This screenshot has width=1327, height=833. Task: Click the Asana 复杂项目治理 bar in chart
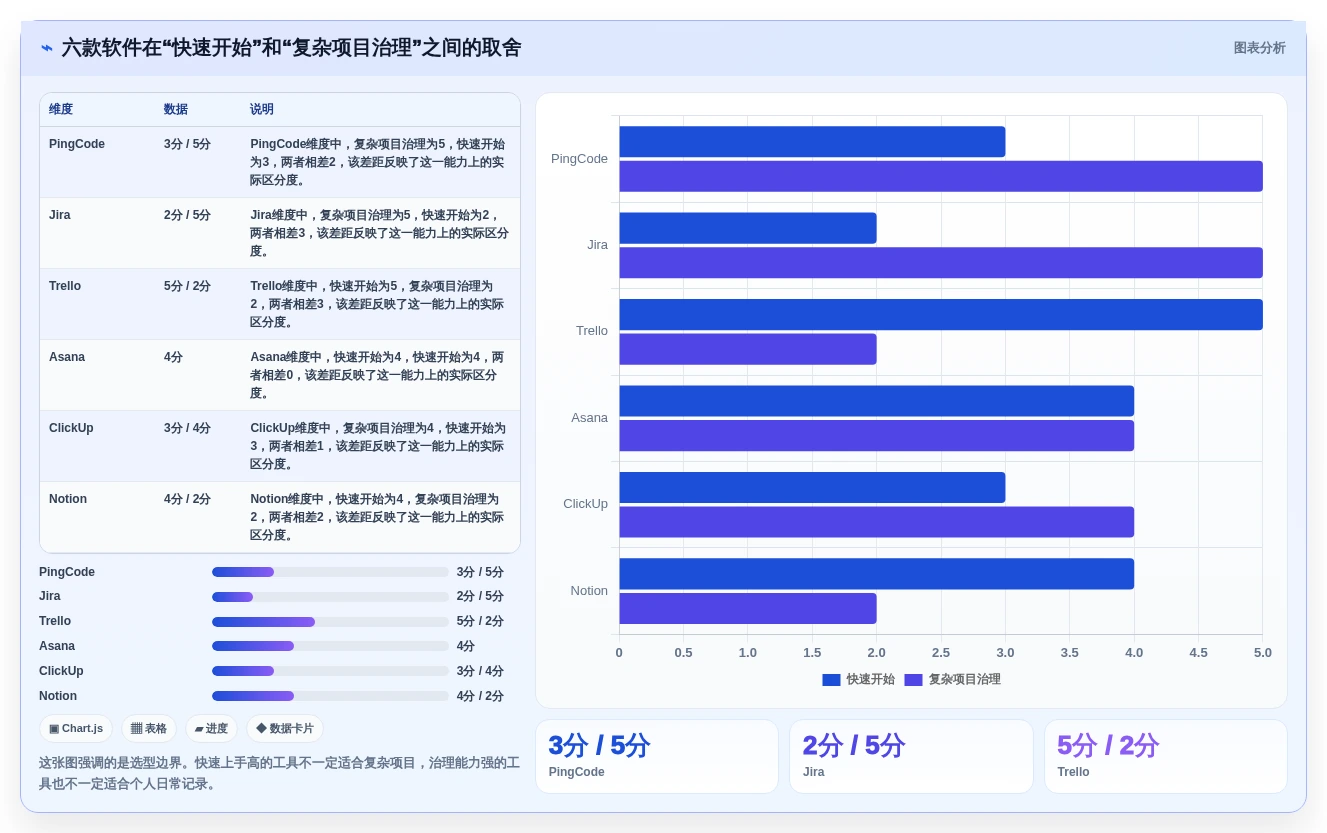click(x=876, y=436)
